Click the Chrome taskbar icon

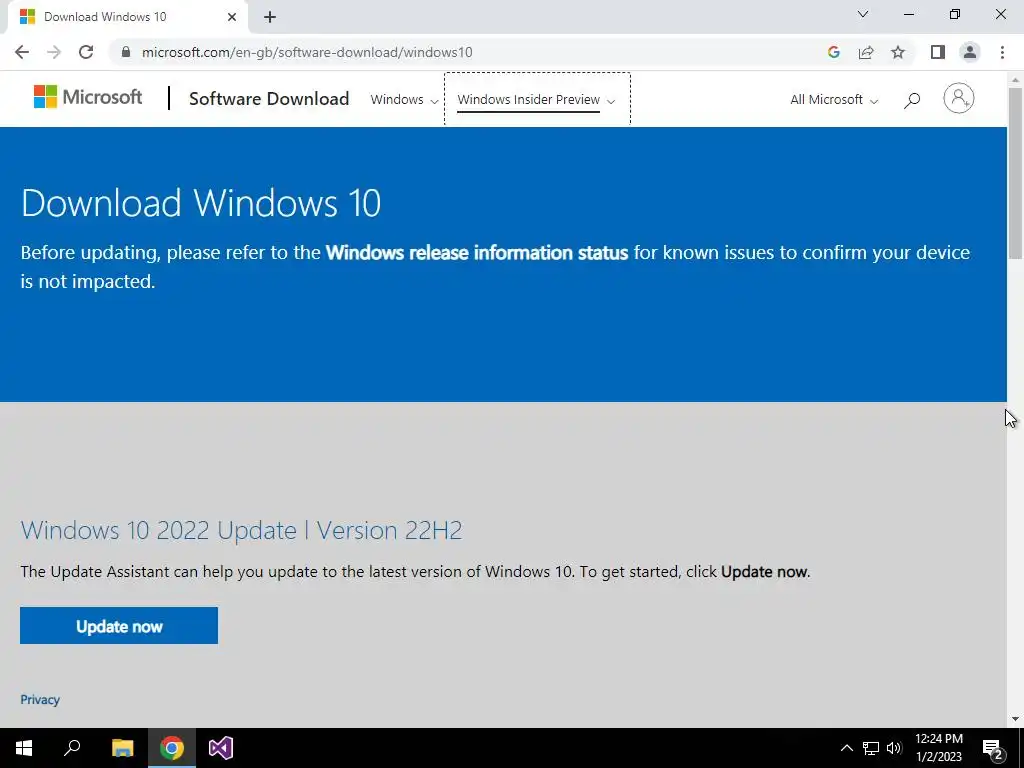(x=172, y=748)
